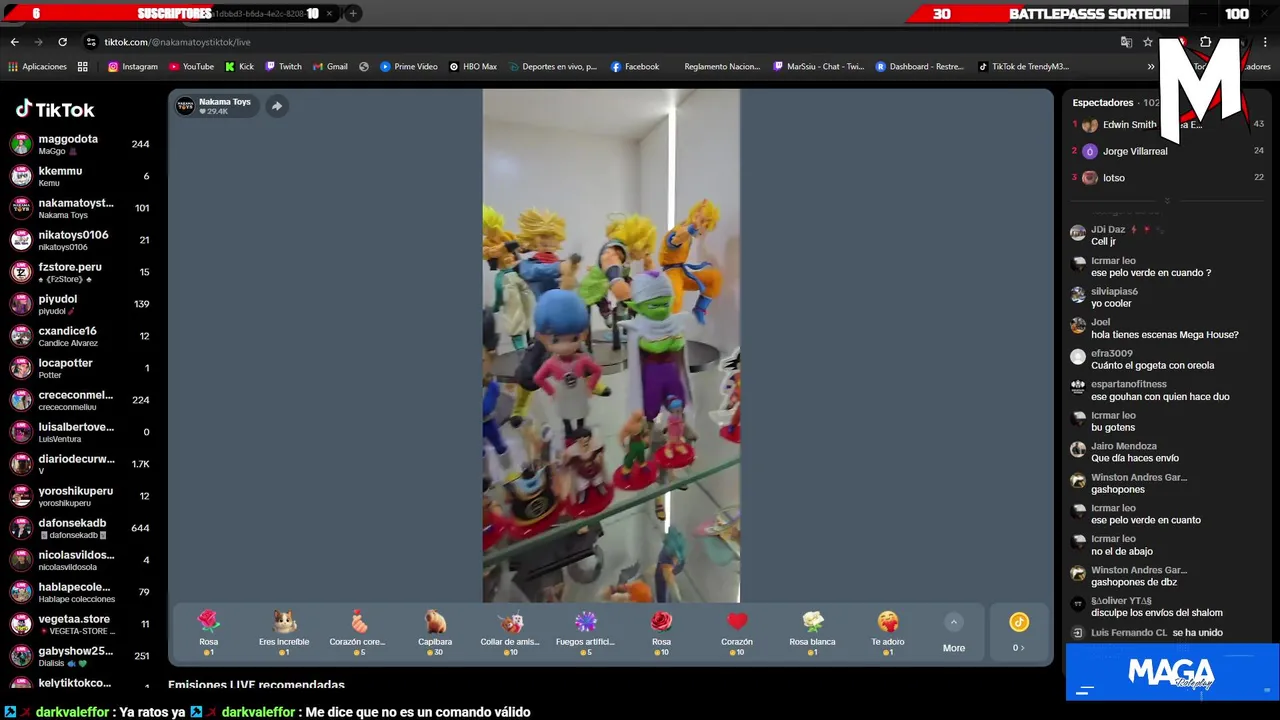
Task: Send the Eres increíble gift
Action: click(284, 633)
